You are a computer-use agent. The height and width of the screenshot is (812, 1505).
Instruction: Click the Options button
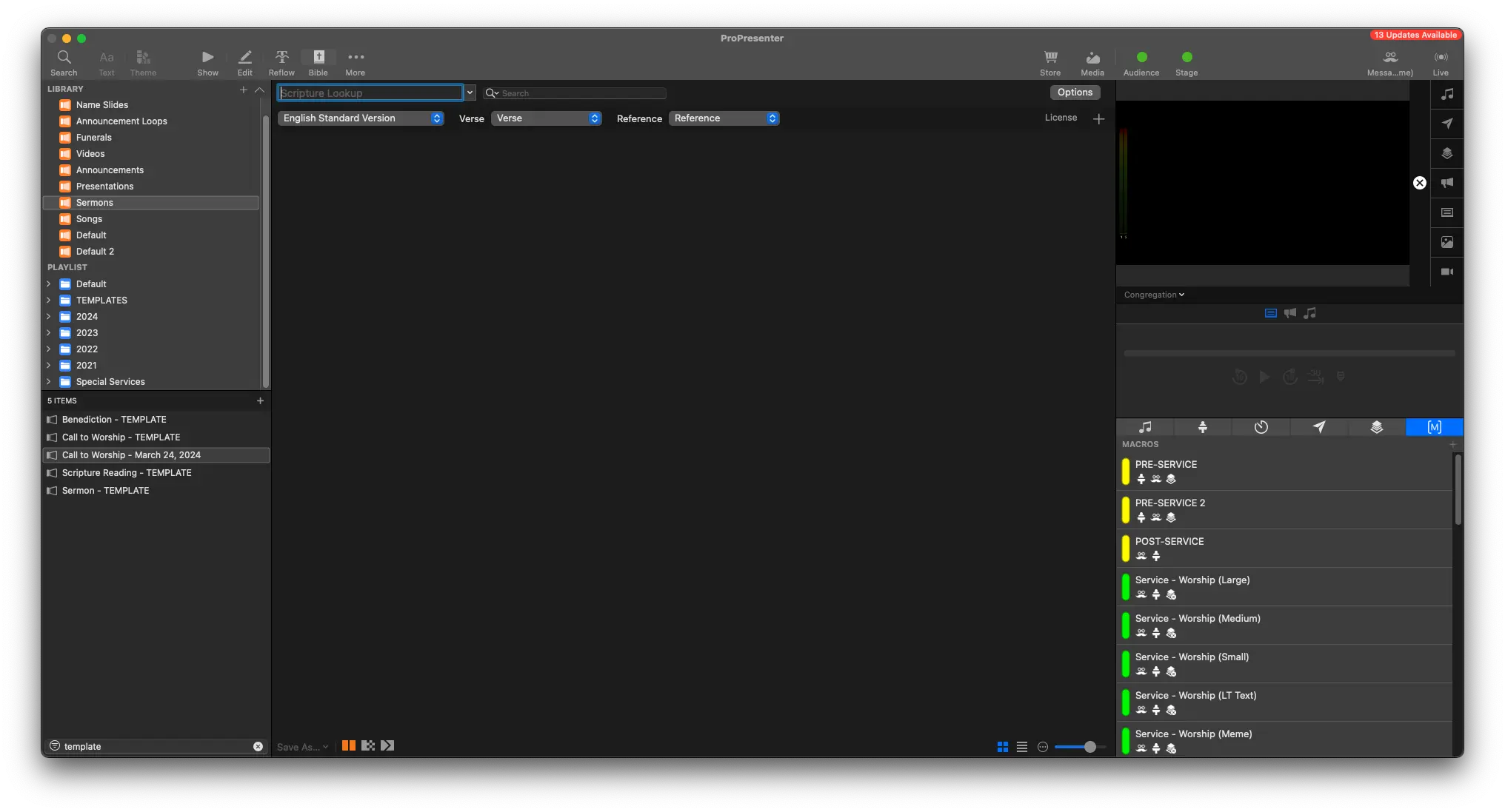[1075, 93]
